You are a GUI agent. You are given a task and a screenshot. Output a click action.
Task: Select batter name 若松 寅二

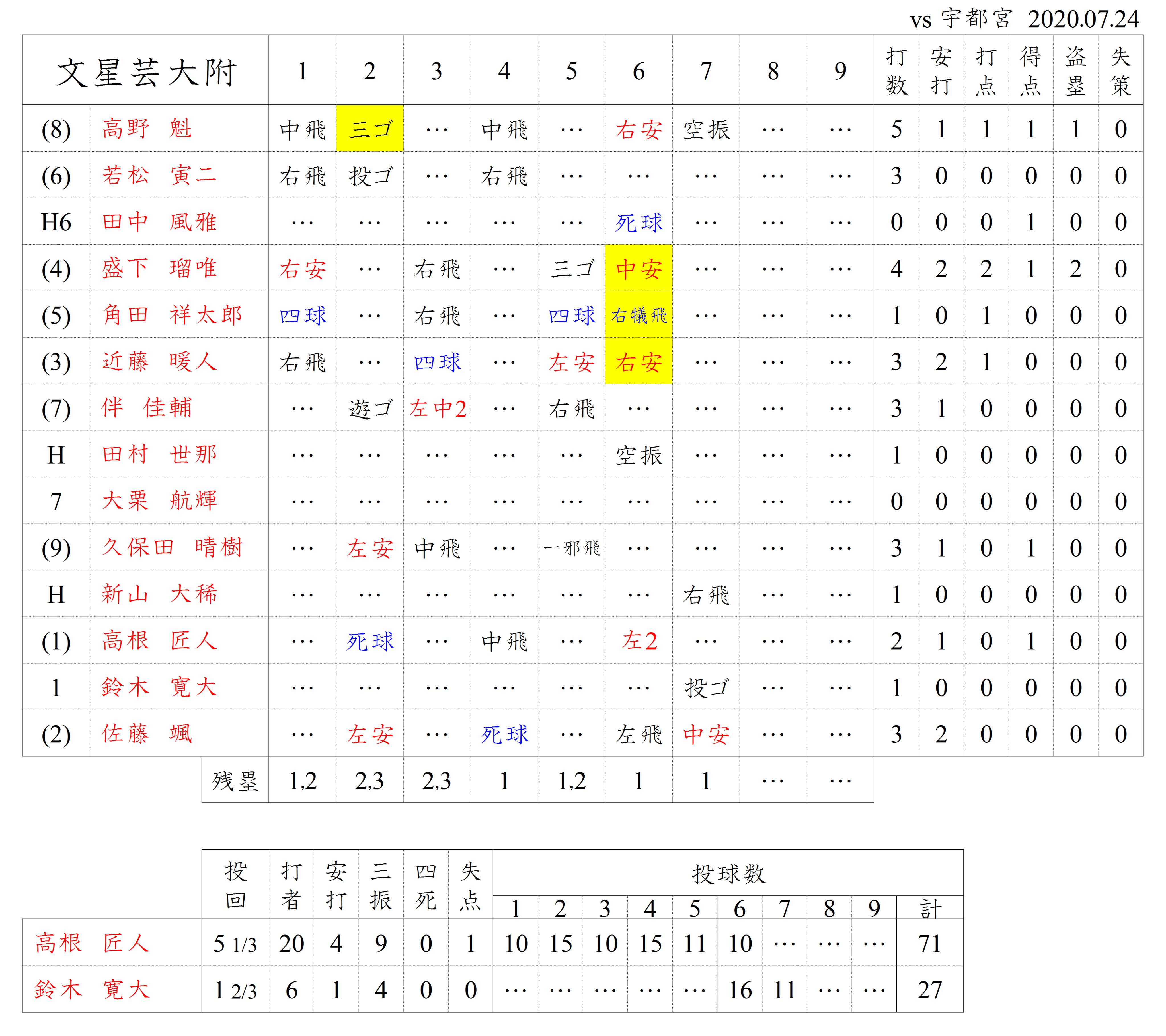point(159,175)
